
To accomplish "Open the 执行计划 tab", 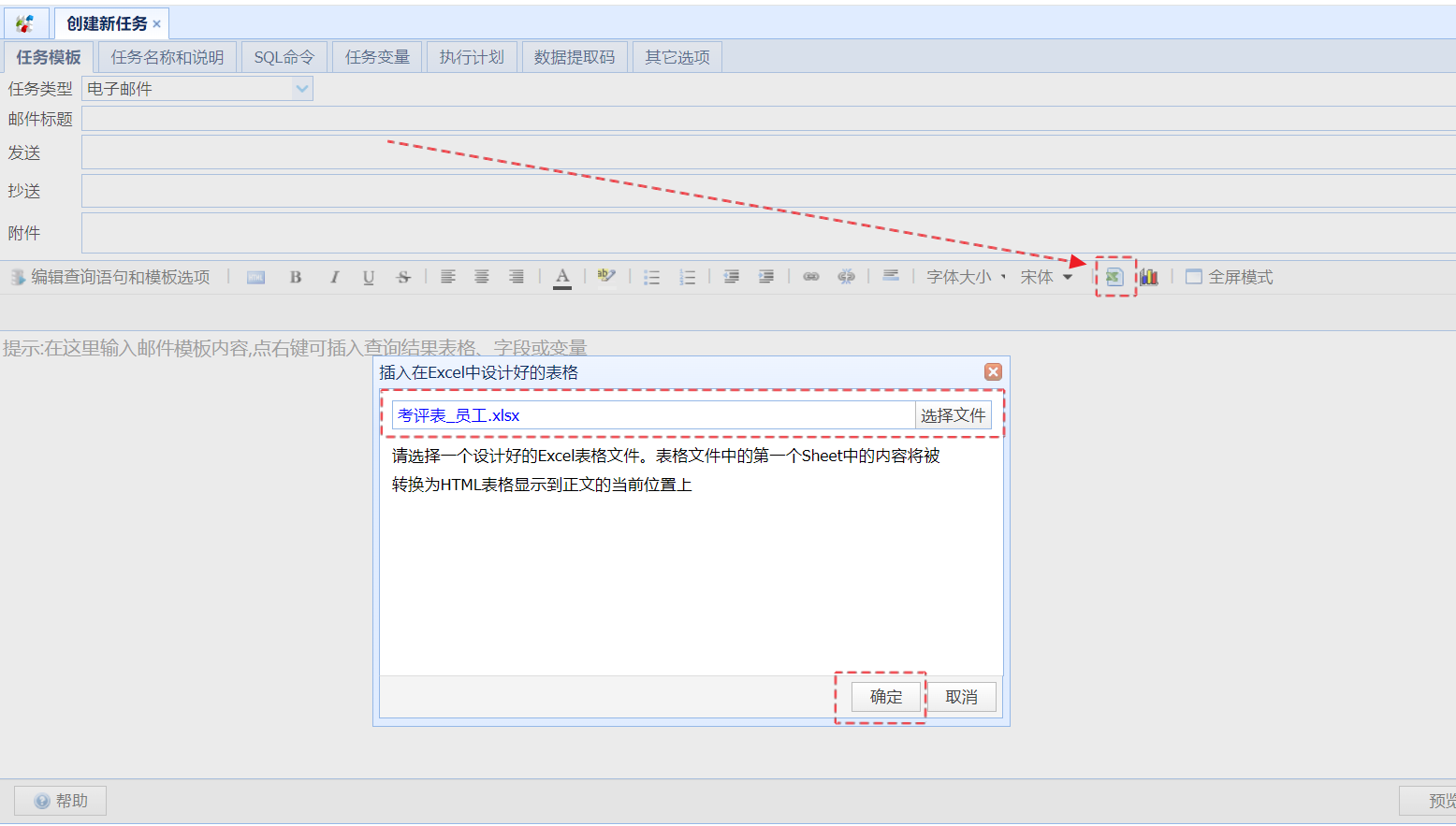I will pyautogui.click(x=472, y=57).
